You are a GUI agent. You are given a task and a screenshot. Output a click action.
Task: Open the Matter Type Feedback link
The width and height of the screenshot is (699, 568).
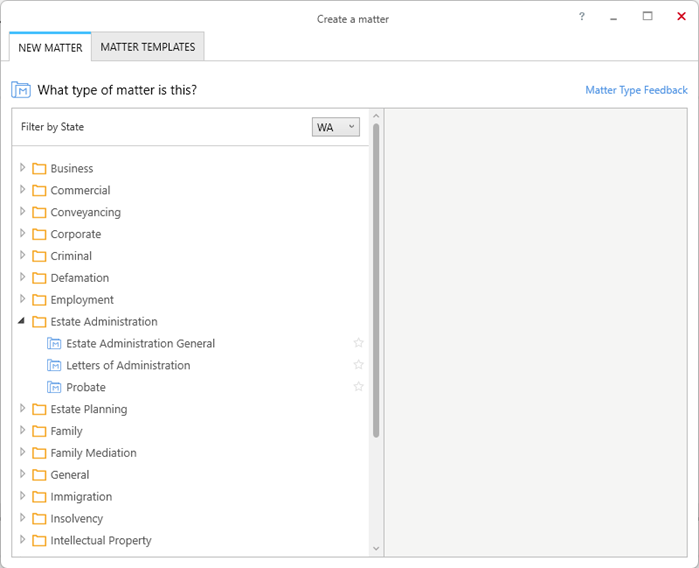click(x=636, y=90)
